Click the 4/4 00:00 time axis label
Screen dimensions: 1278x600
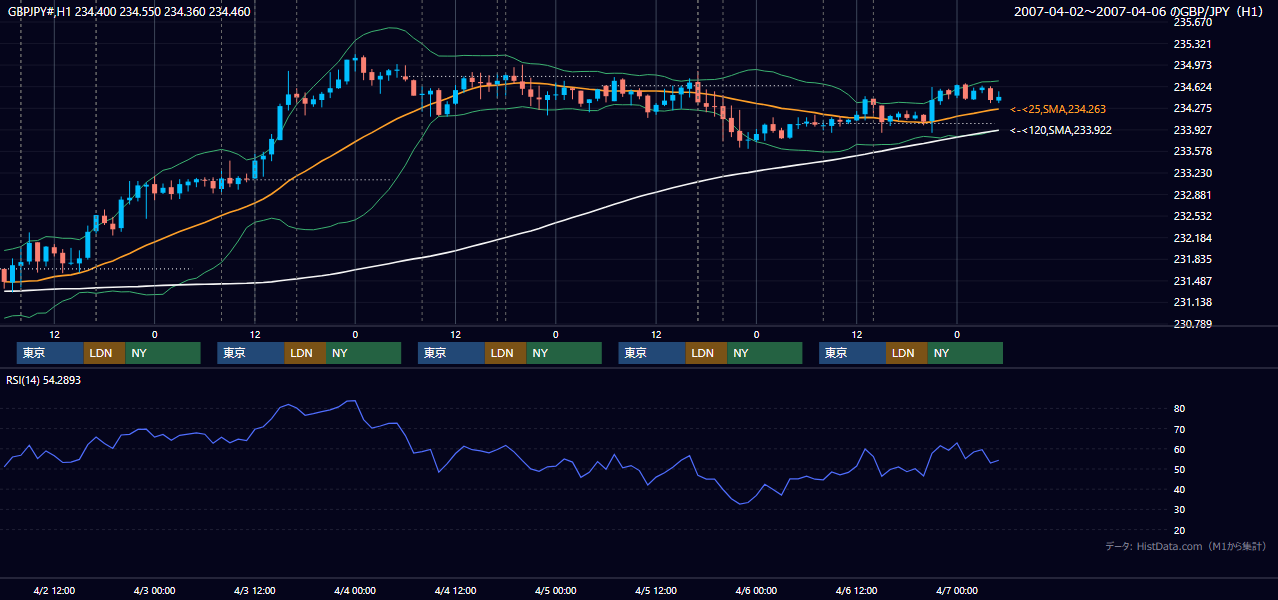tap(355, 590)
